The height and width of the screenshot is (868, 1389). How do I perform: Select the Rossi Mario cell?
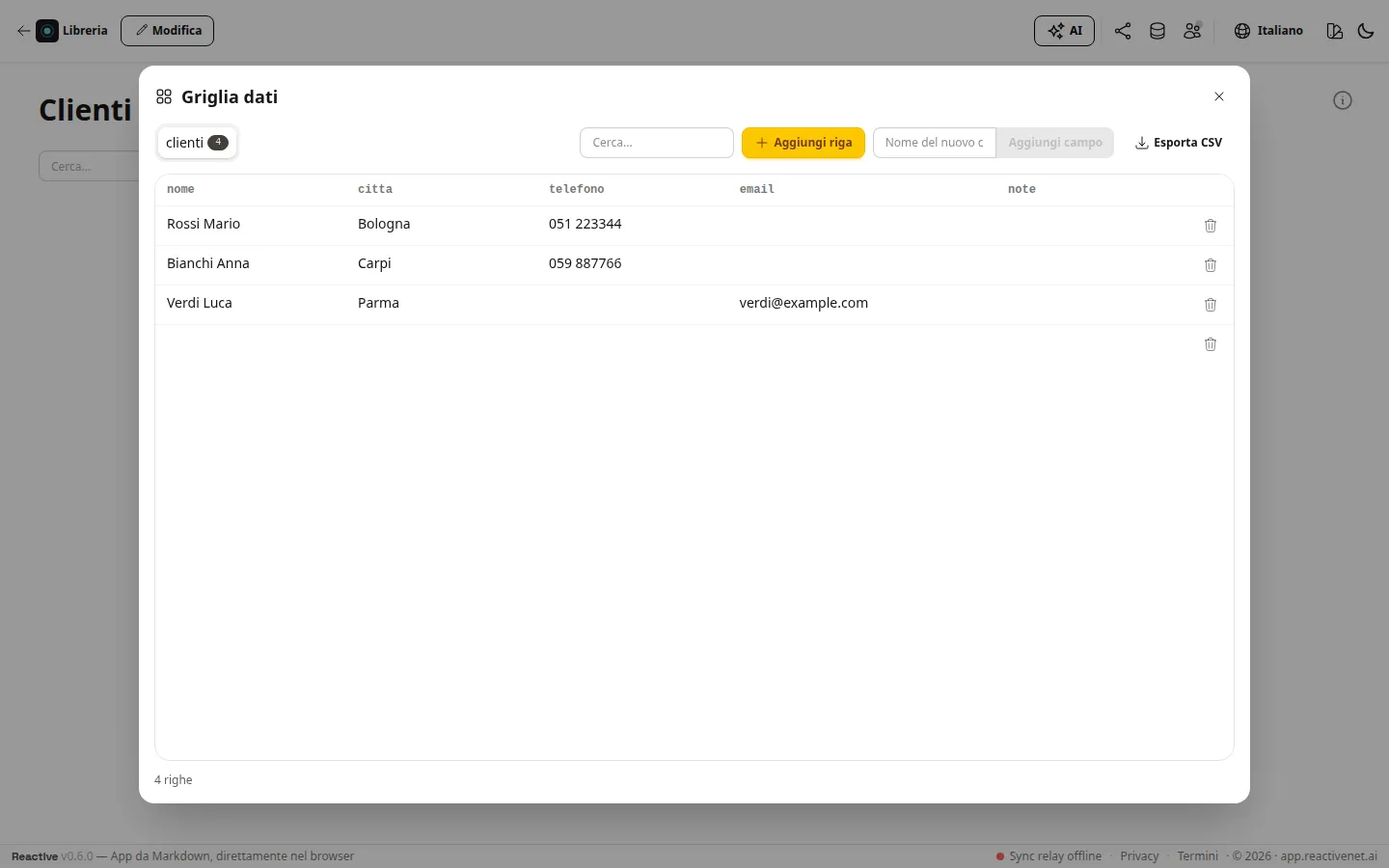(x=204, y=224)
